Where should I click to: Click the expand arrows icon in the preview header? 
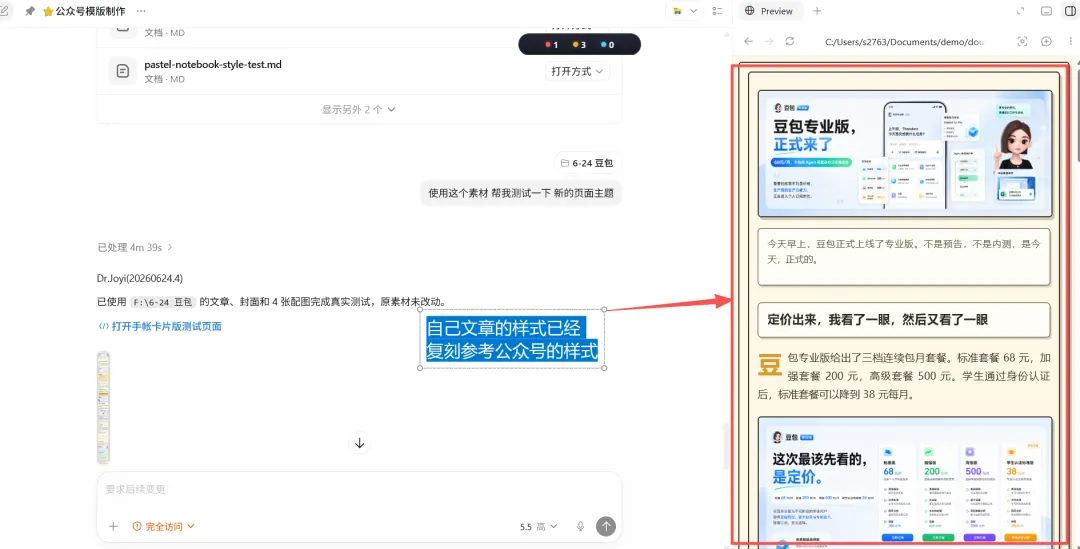tap(1021, 11)
